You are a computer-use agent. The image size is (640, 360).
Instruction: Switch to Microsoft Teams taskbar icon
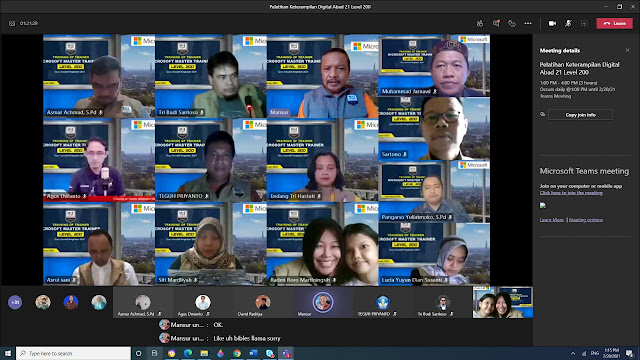click(x=286, y=353)
